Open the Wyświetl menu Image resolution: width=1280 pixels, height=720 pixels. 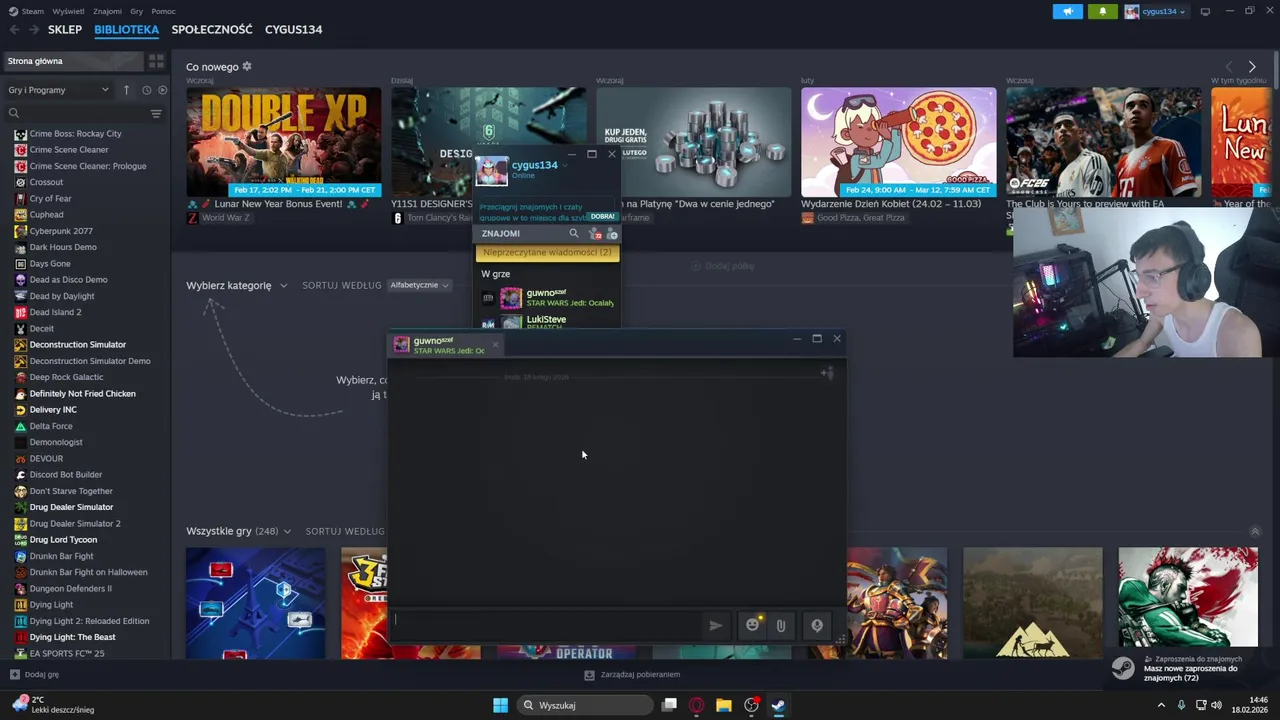(68, 11)
